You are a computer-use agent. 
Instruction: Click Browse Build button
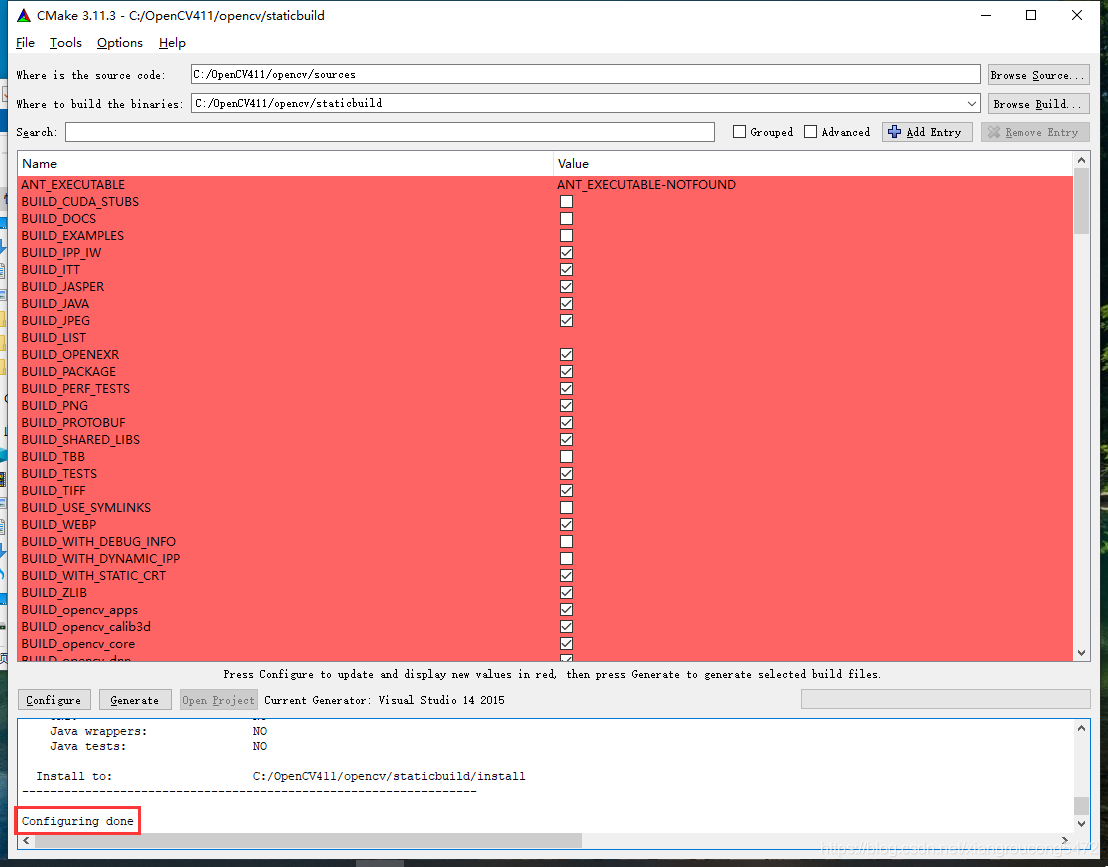pos(1038,103)
